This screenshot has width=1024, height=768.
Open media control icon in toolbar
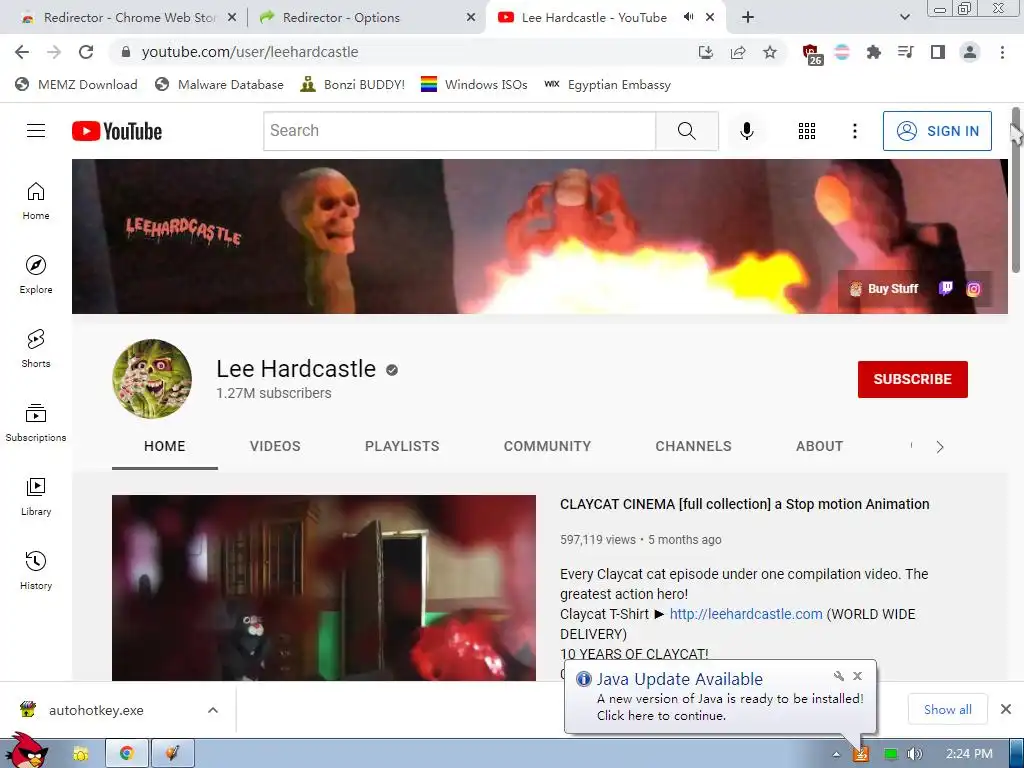point(905,52)
